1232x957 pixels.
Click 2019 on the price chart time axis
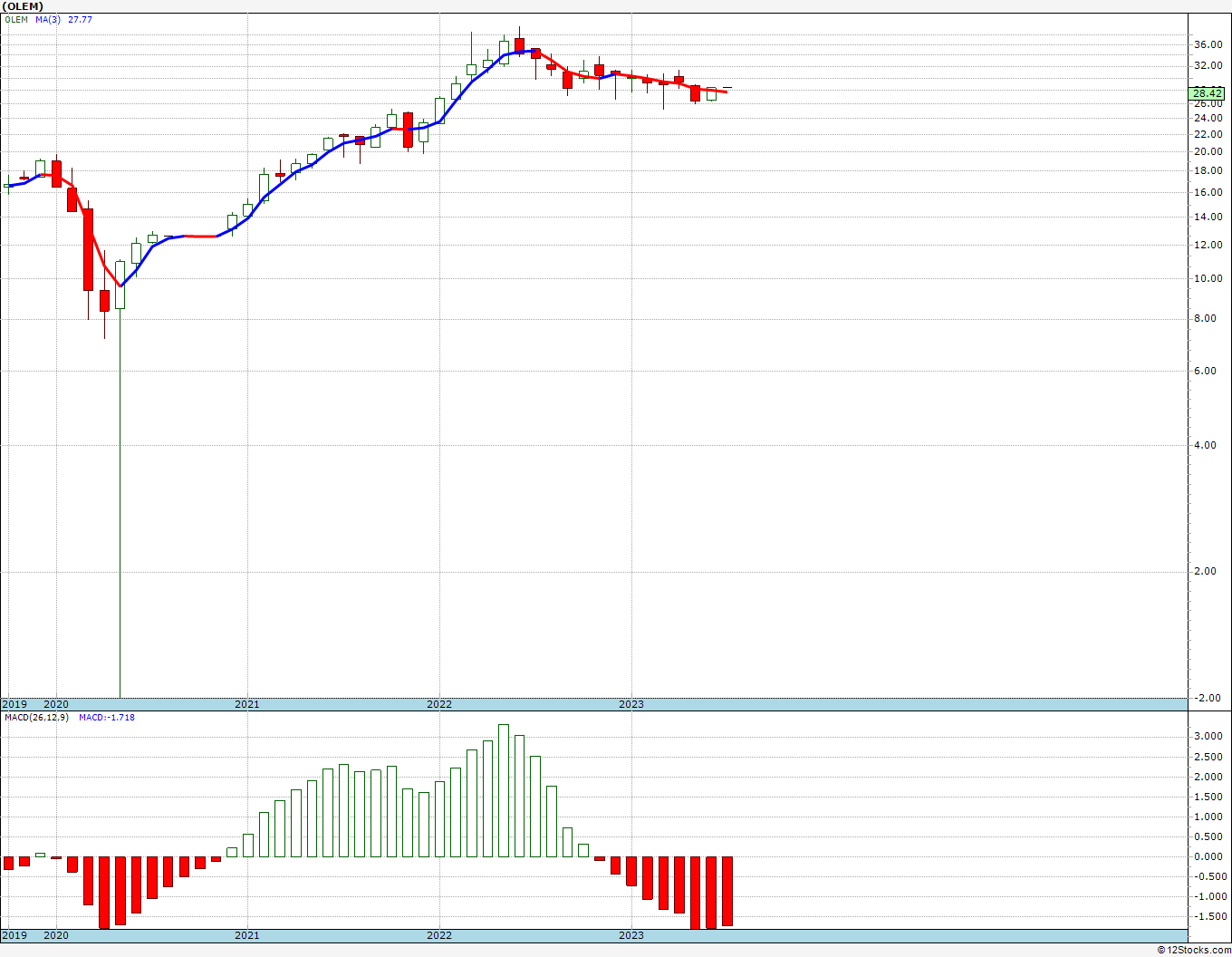point(14,704)
